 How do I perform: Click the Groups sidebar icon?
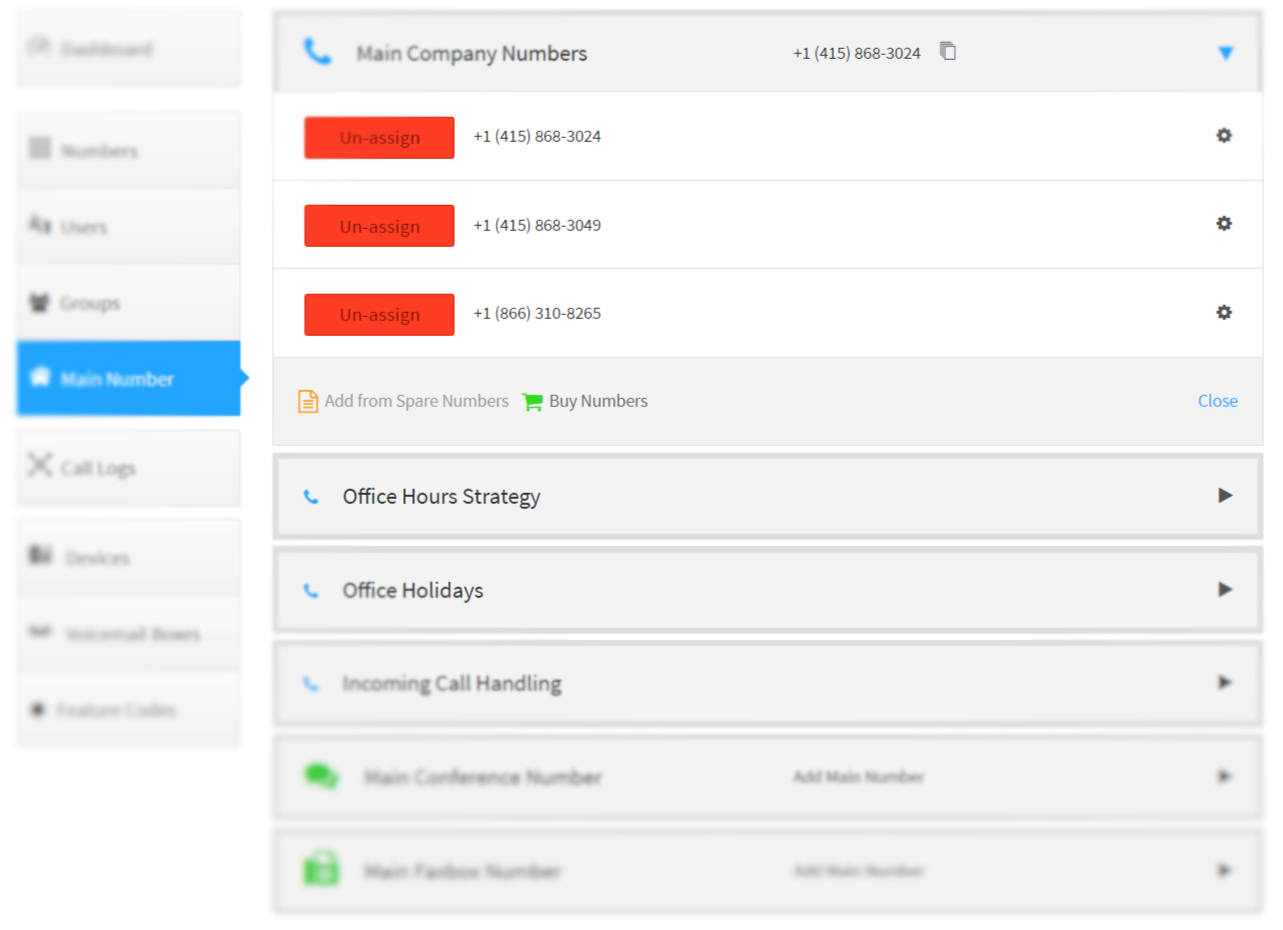click(40, 302)
